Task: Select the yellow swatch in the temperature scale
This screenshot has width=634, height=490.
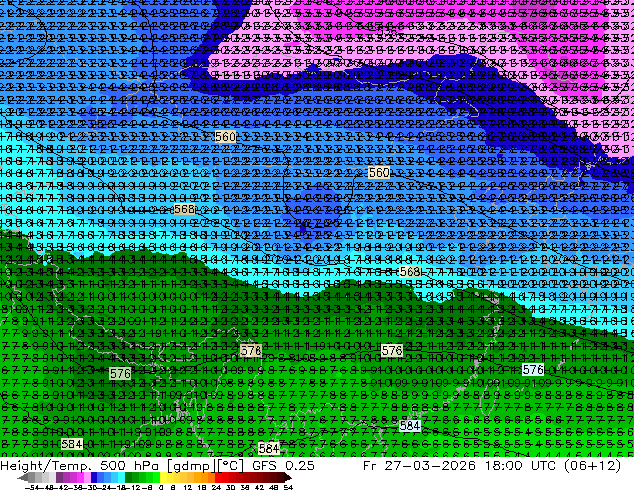Action: pos(164,478)
